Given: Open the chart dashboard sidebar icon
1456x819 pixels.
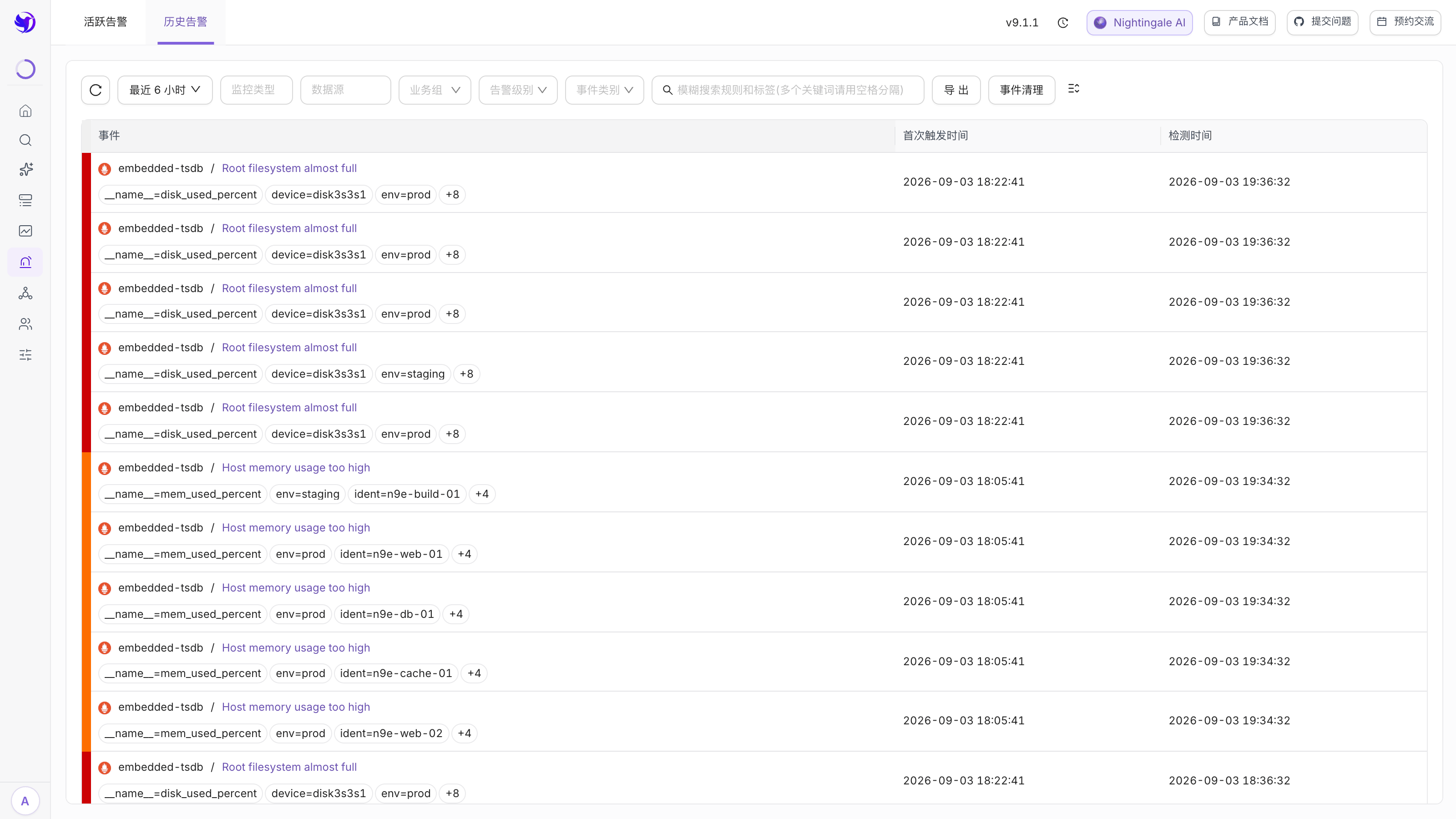Looking at the screenshot, I should (25, 231).
